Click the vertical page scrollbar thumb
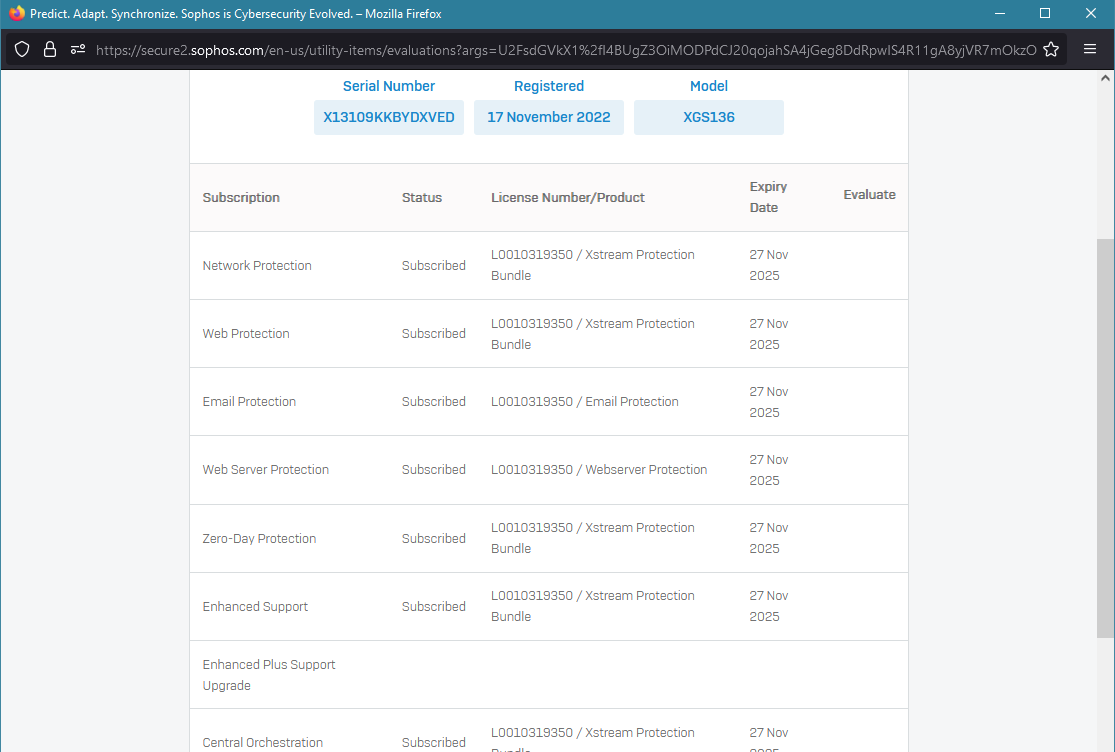The height and width of the screenshot is (752, 1115). click(x=1105, y=438)
